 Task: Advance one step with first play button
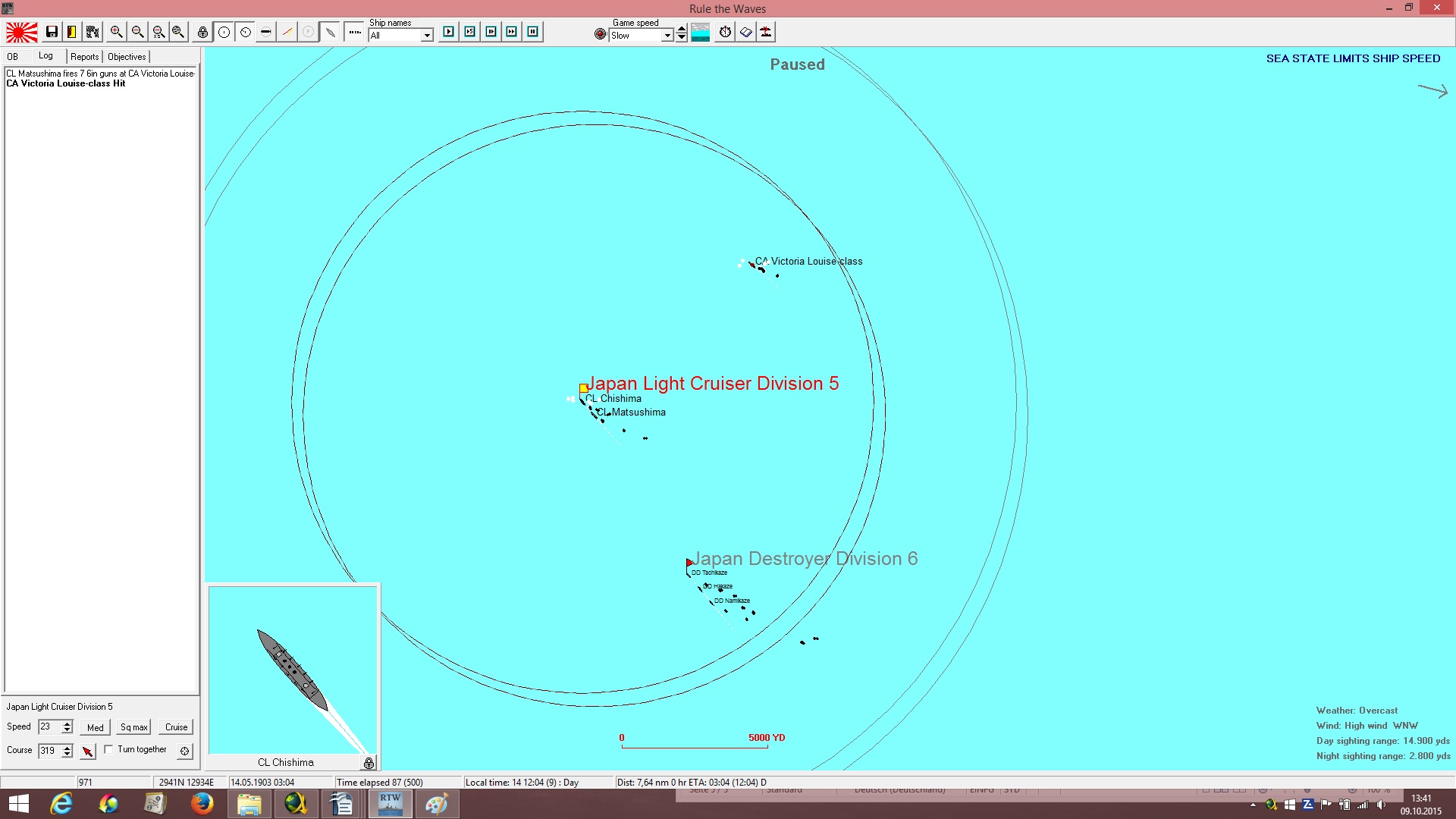tap(449, 32)
